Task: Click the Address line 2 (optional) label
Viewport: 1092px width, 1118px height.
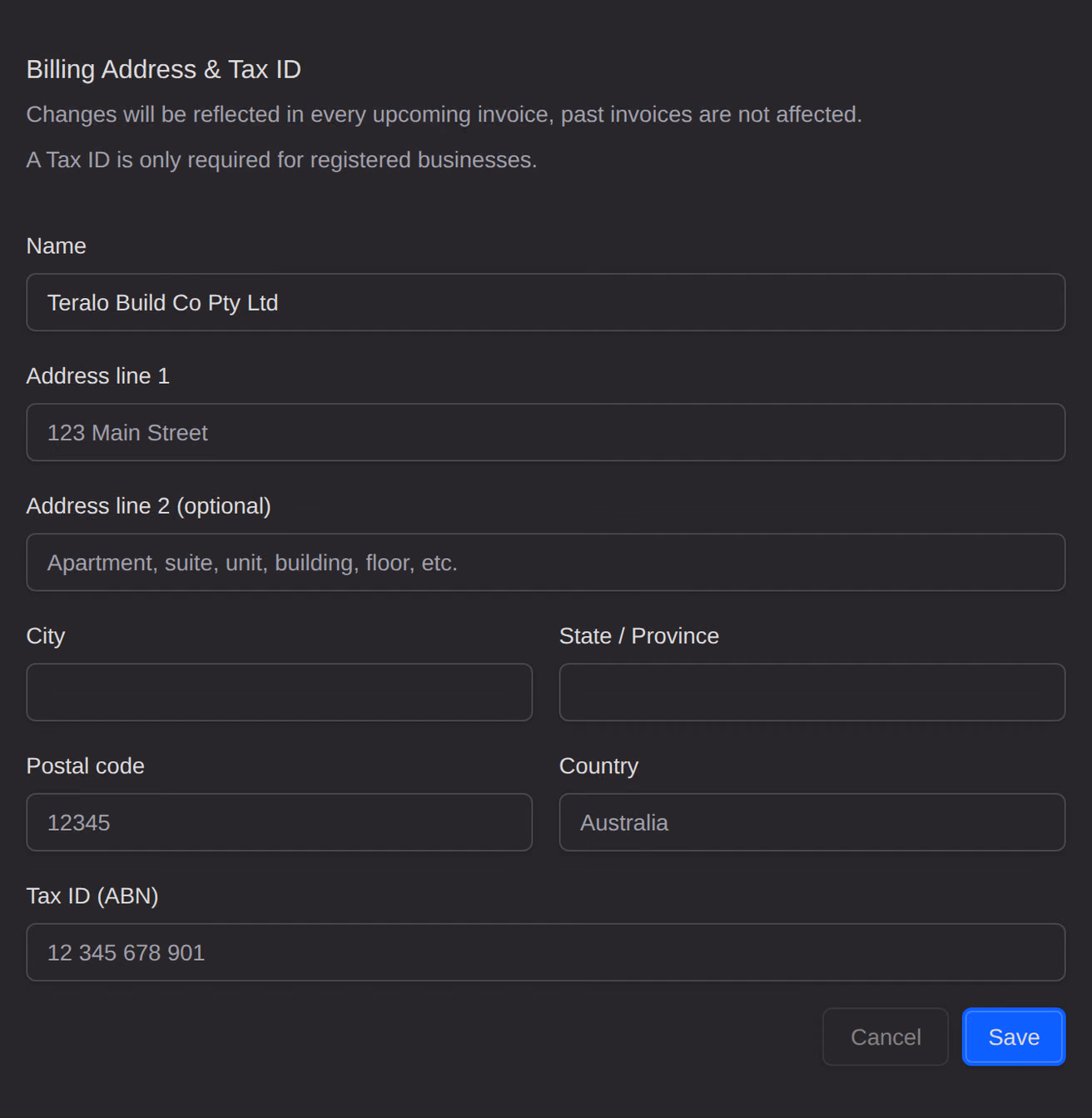Action: 149,505
